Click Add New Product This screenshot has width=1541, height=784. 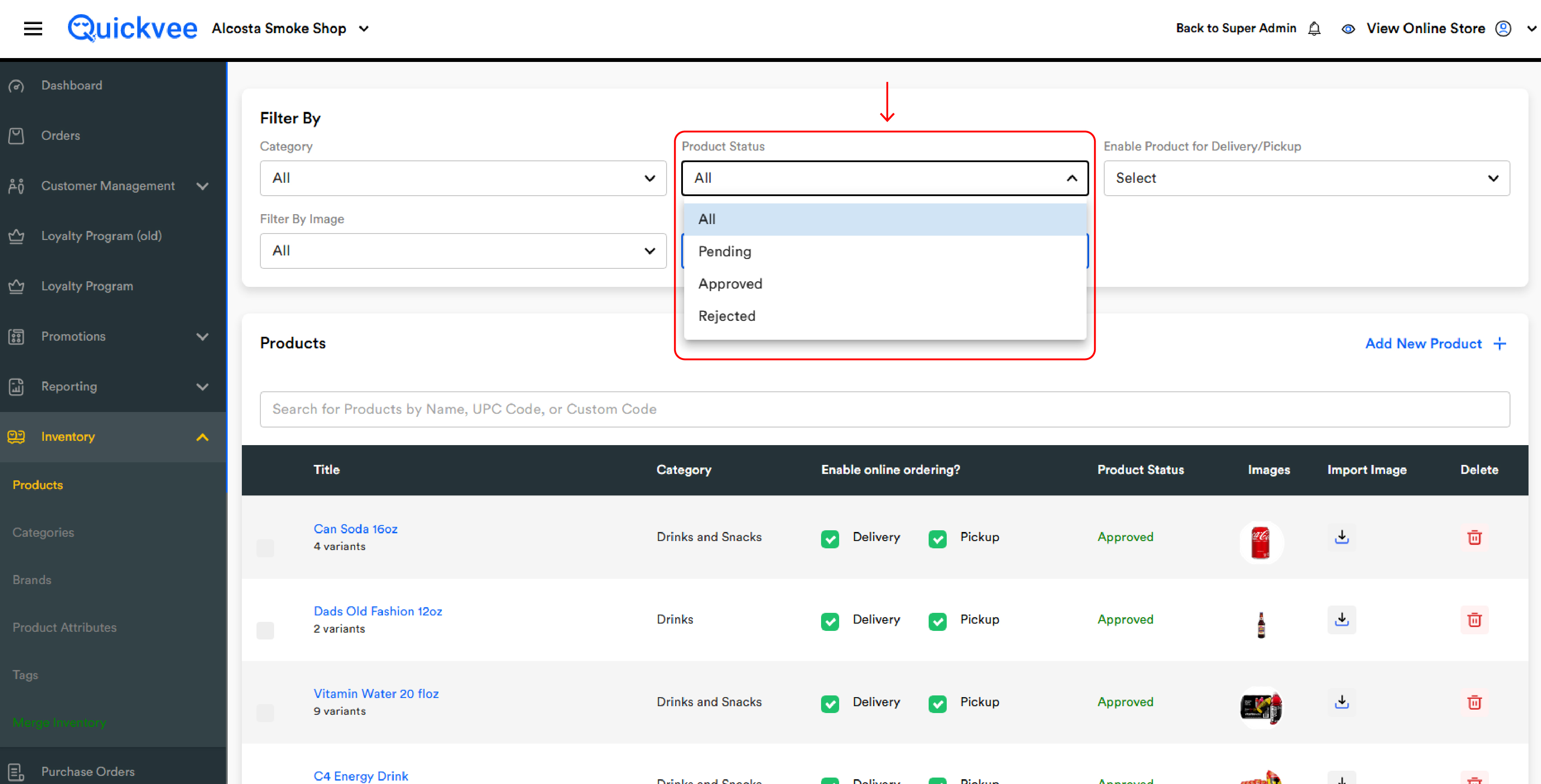1423,344
